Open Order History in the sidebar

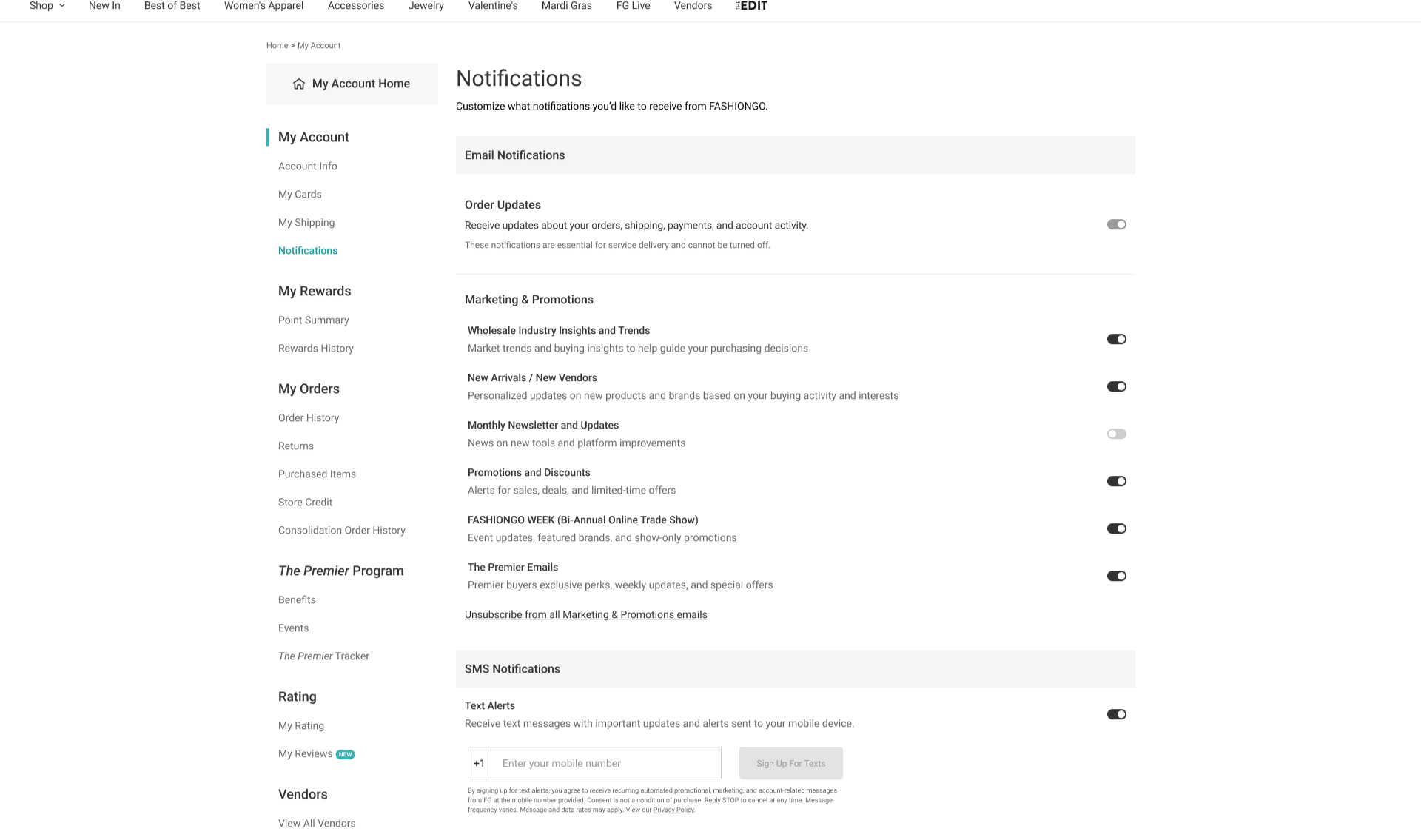309,417
